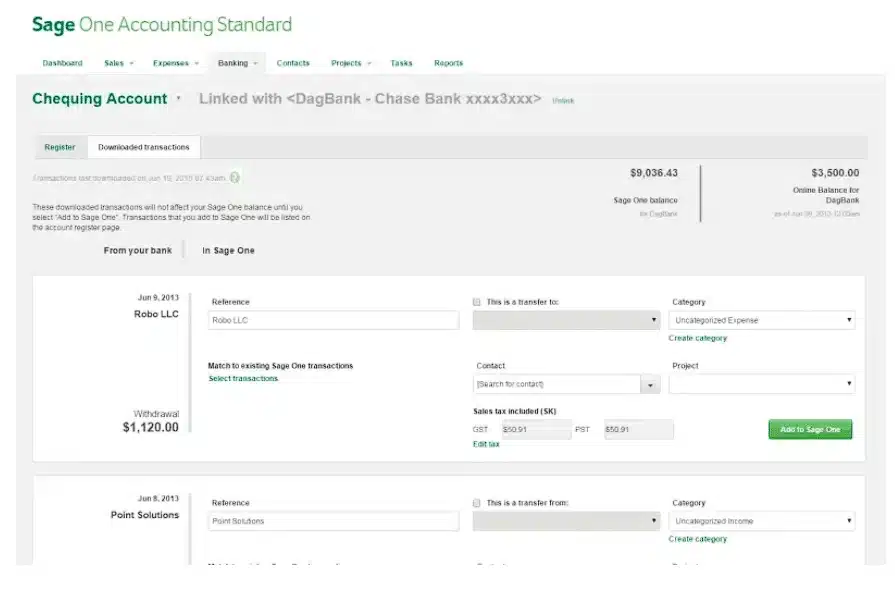This screenshot has height=589, width=895.
Task: Click the 'In Sage One' heading
Action: coord(228,251)
